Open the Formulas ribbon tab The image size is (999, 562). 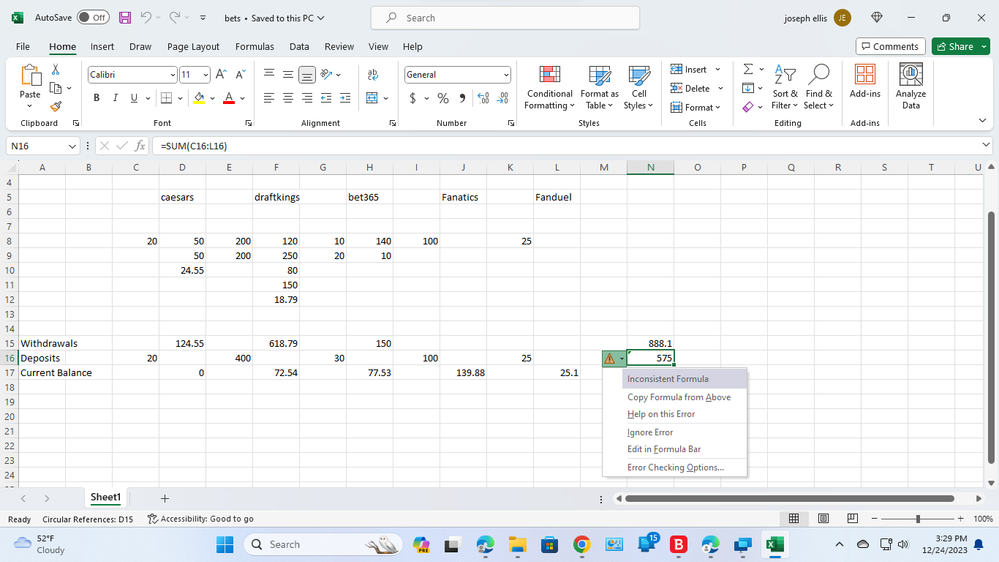[x=254, y=47]
